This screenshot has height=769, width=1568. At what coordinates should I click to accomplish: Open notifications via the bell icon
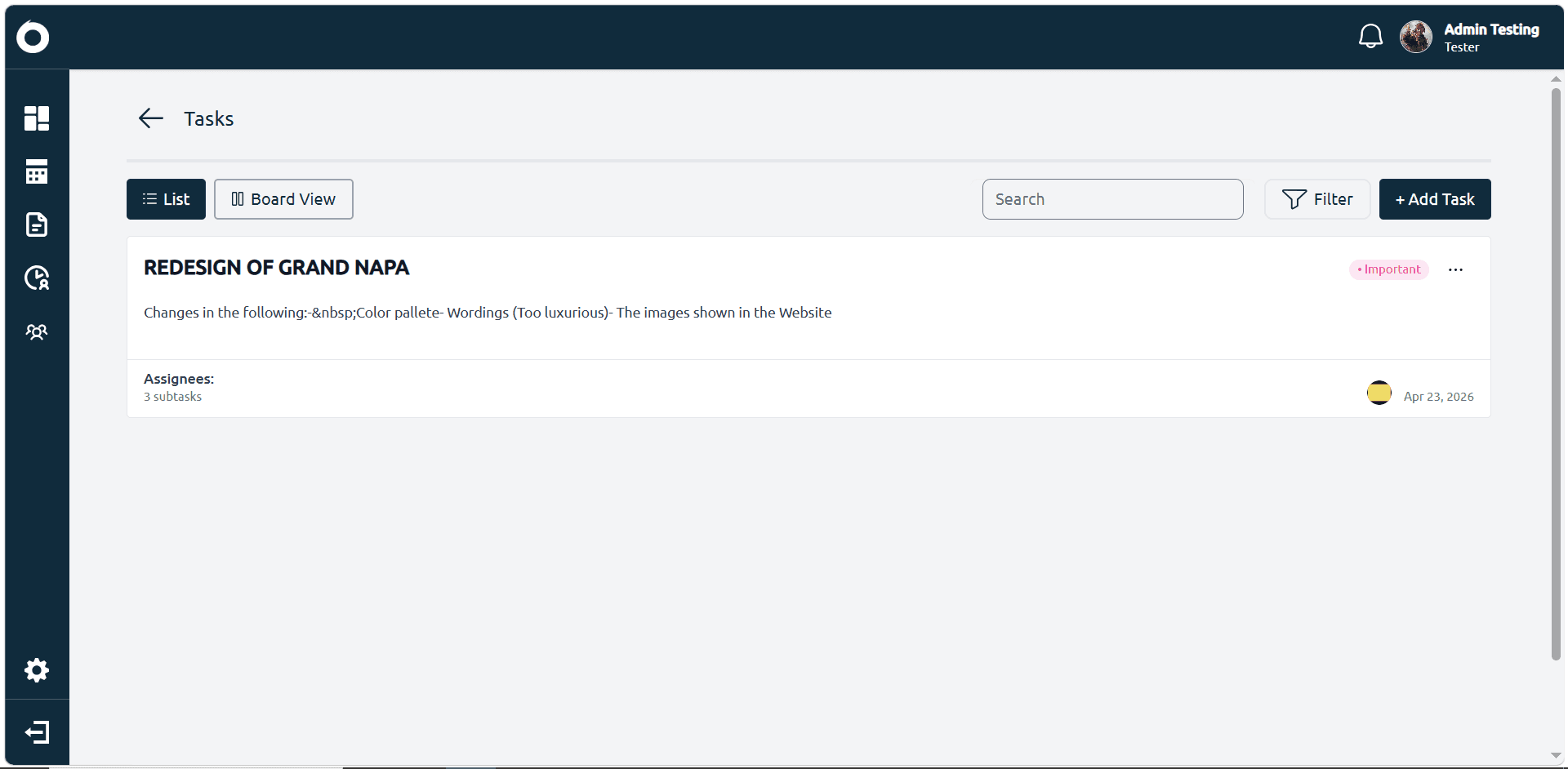(1371, 36)
